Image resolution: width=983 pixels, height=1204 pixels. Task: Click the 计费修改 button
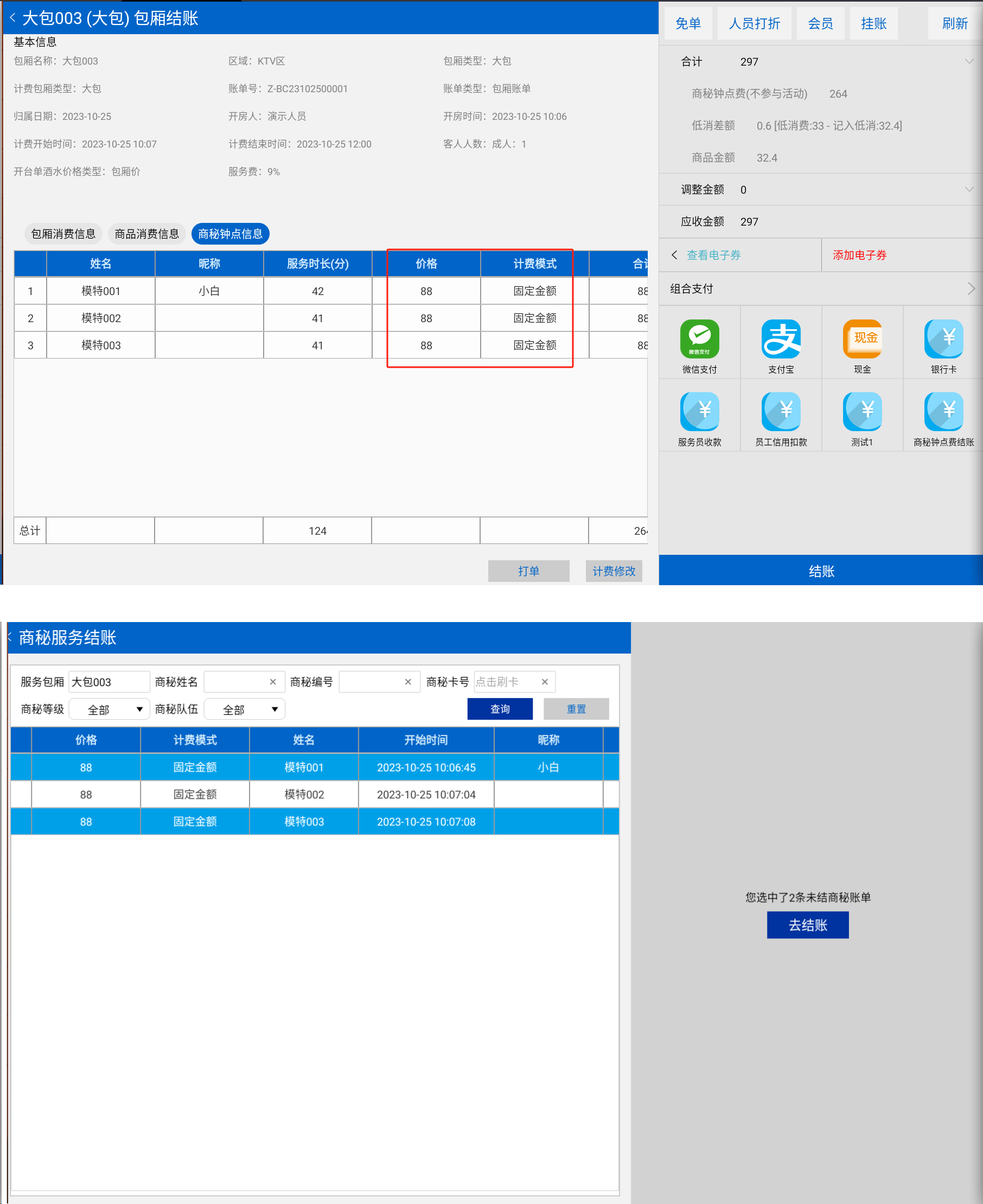tap(614, 571)
